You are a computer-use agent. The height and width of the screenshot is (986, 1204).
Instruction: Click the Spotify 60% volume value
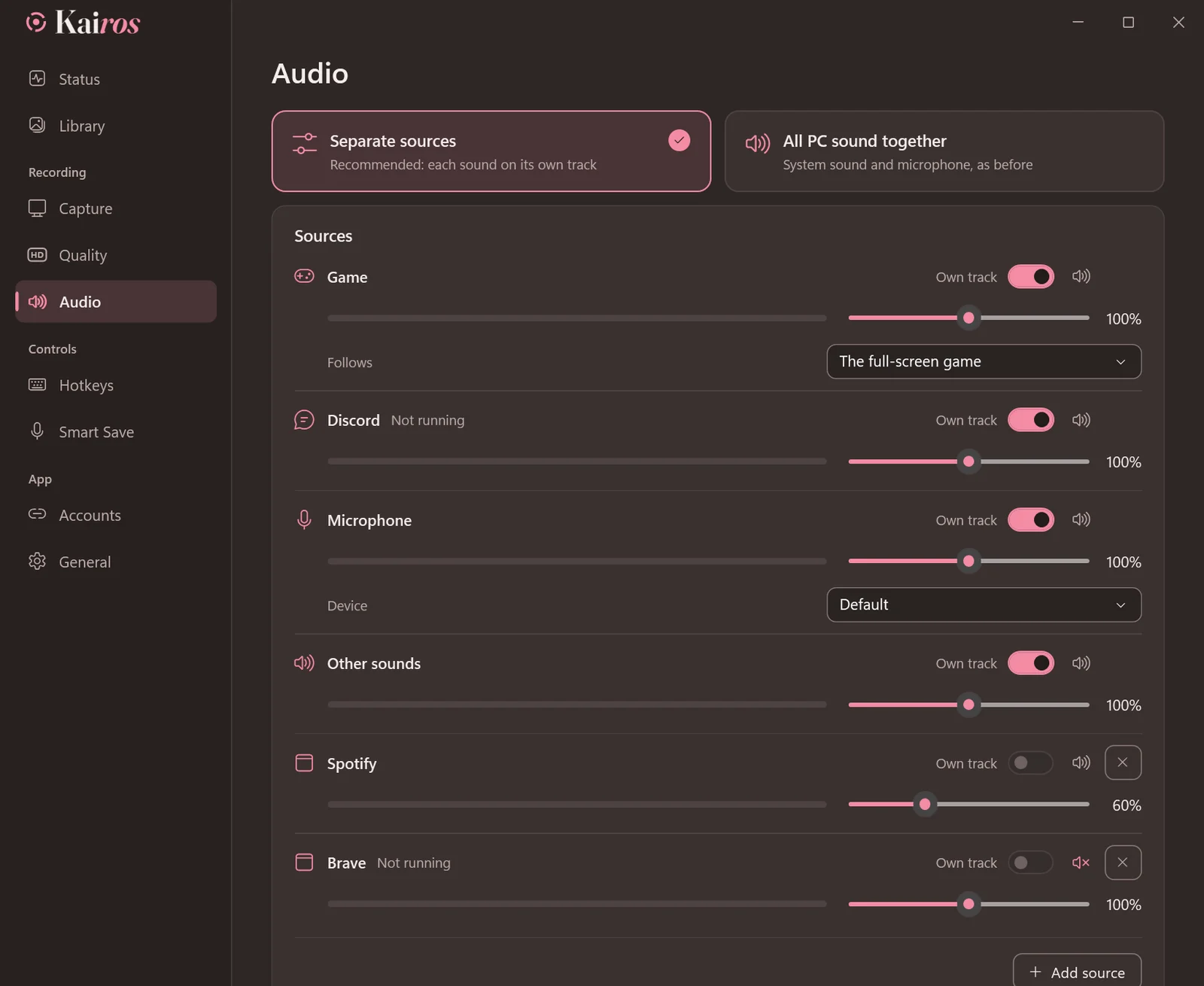tap(1126, 805)
